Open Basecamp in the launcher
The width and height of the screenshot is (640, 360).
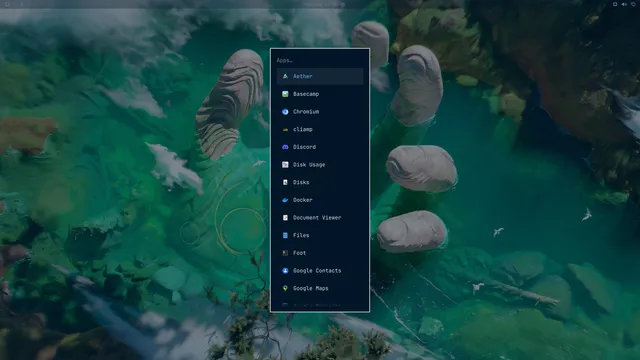(320, 94)
